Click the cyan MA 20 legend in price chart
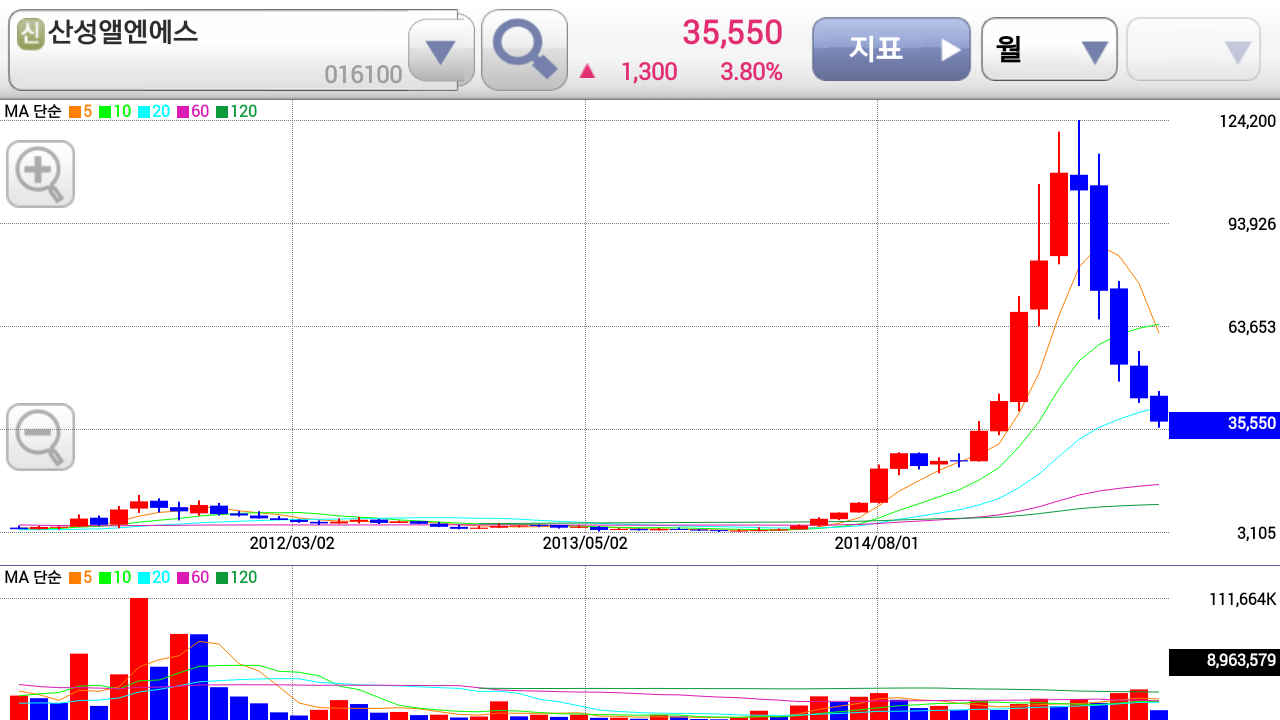Screen dimensions: 1280x720 tap(154, 111)
